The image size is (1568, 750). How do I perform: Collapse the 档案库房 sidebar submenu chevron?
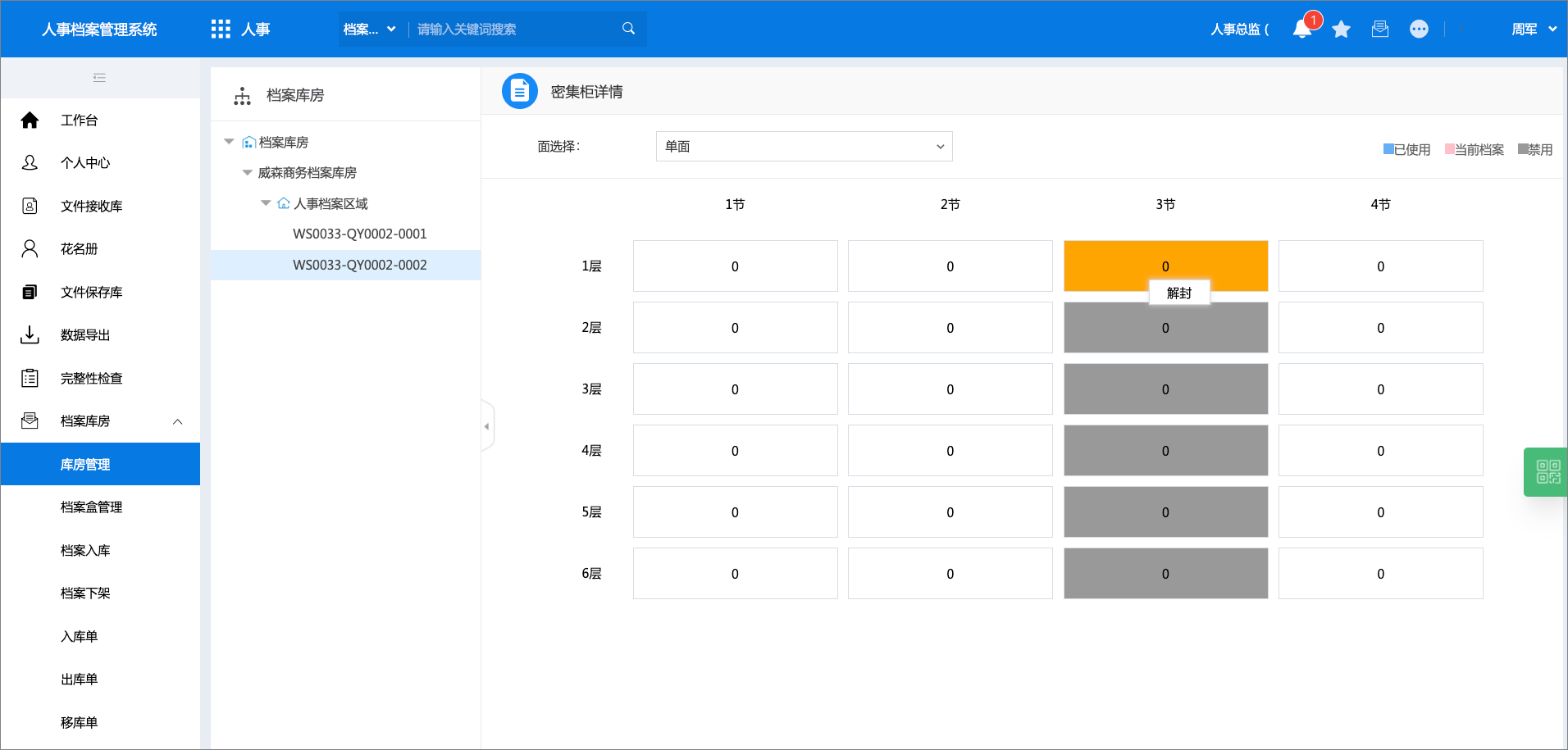177,421
